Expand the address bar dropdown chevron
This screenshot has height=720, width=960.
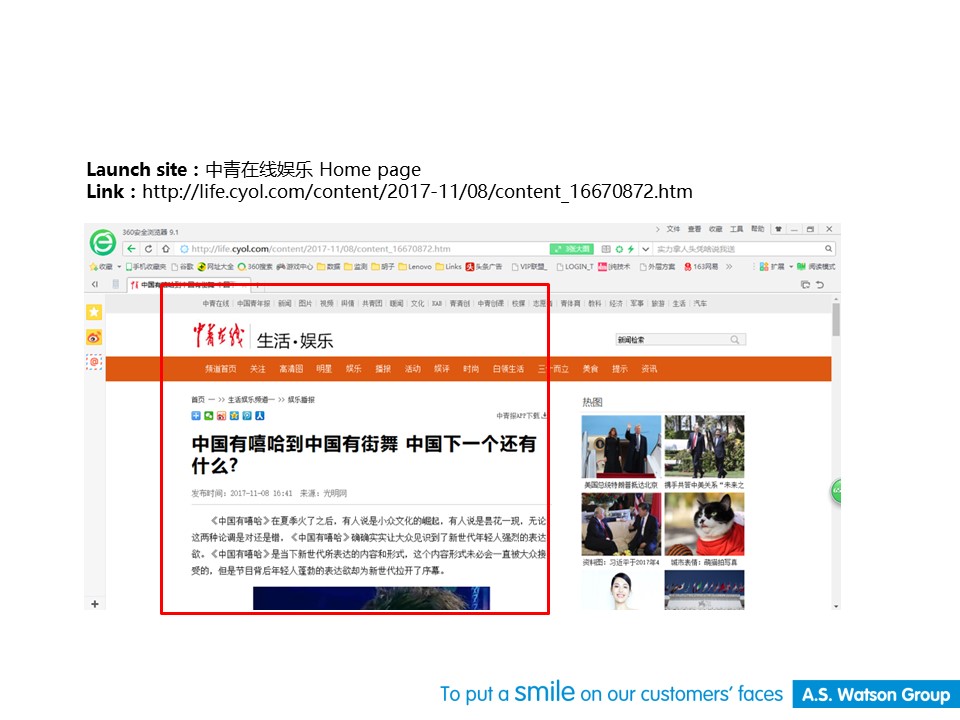(645, 249)
